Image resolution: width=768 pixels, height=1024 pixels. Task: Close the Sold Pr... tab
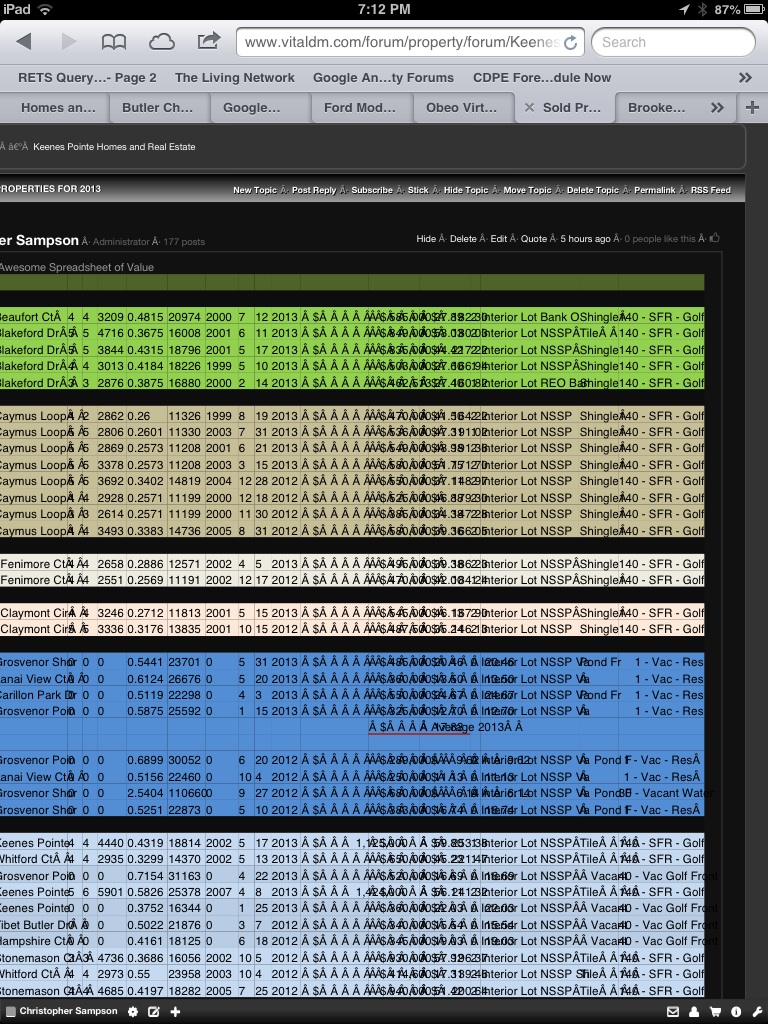(529, 107)
